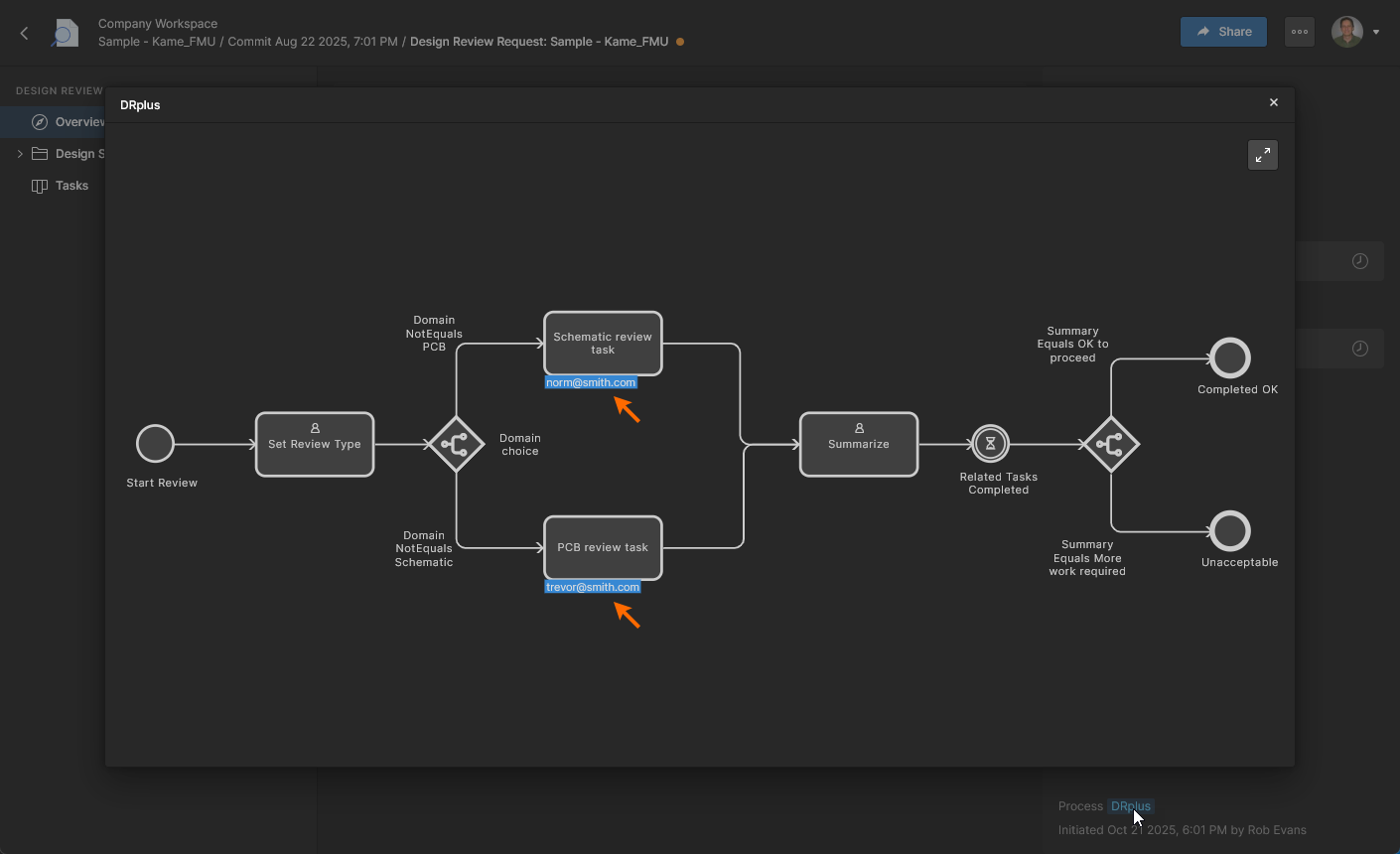
Task: Click the Design folder icon in sidebar
Action: (40, 154)
